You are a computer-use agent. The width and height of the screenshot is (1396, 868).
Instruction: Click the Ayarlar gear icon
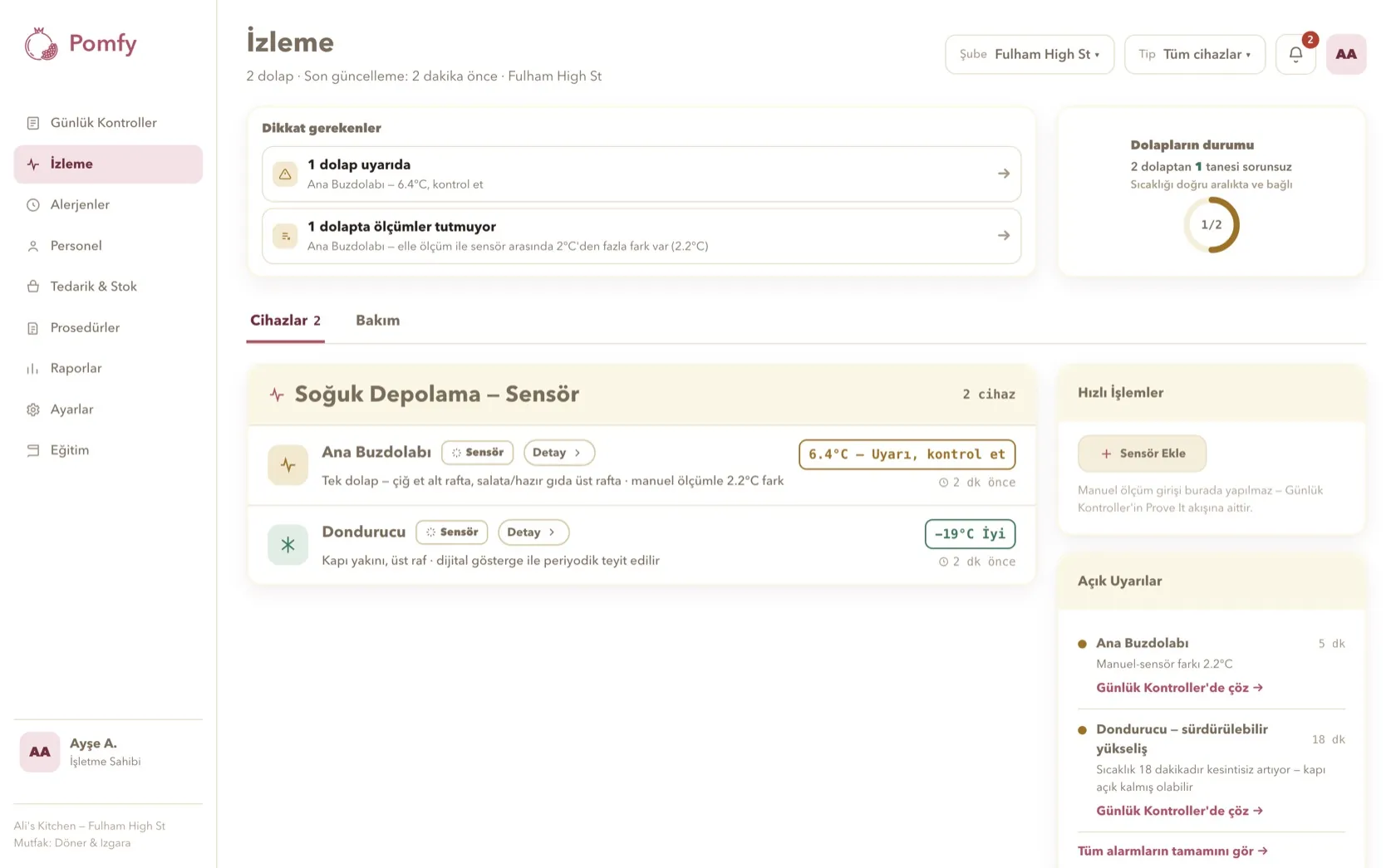pos(33,409)
